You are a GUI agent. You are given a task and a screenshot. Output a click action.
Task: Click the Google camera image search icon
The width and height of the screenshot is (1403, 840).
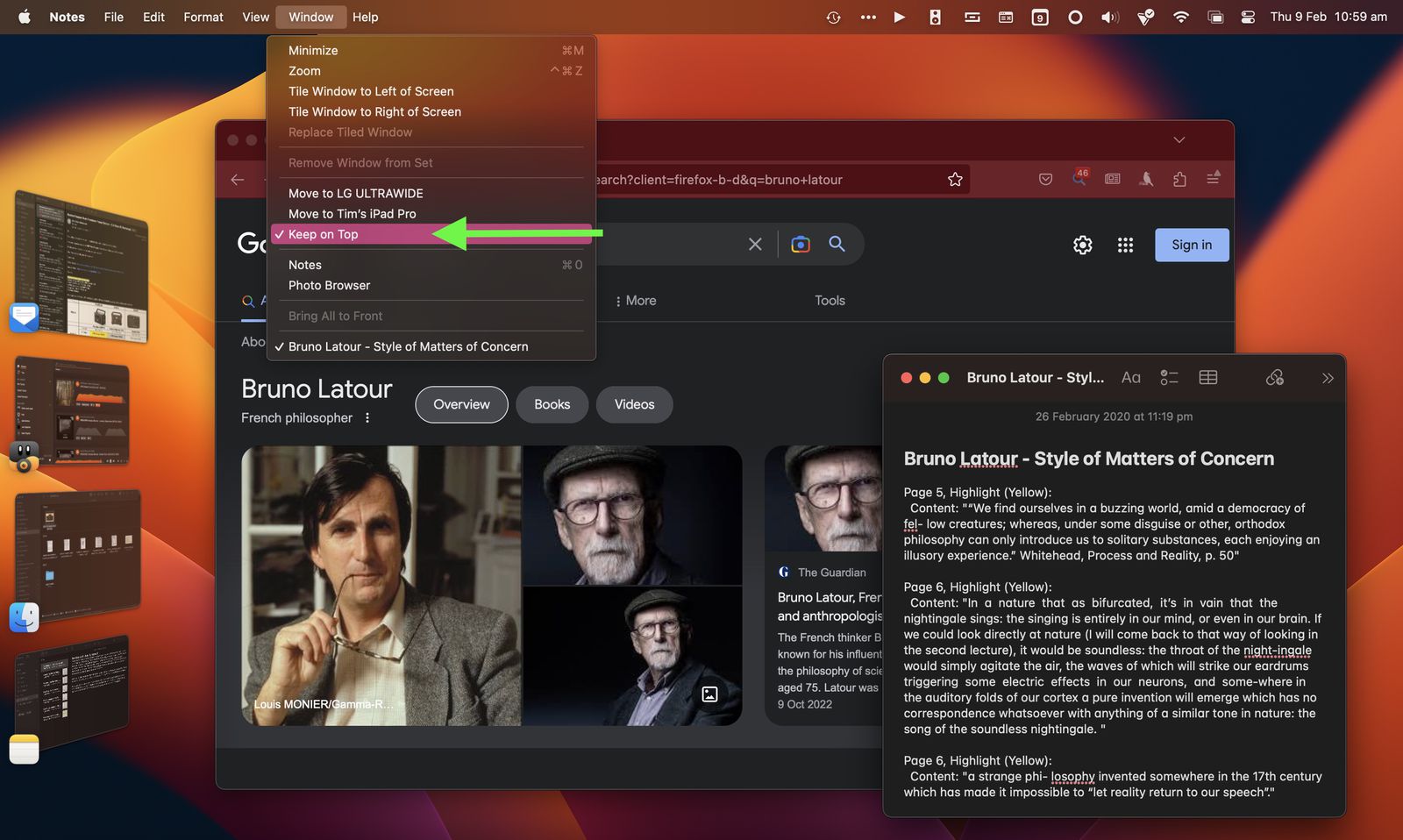coord(800,245)
